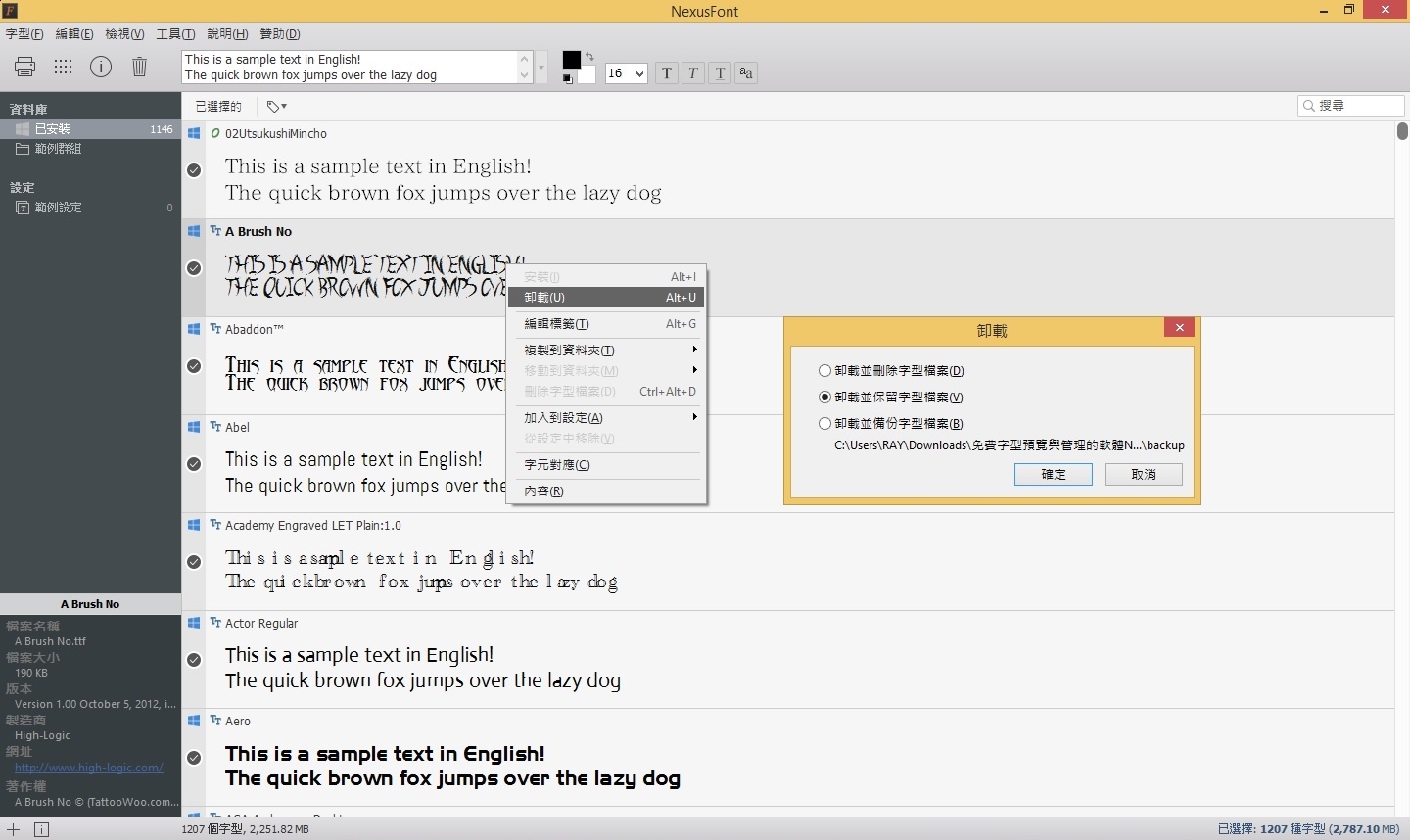Viewport: 1410px width, 840px height.
Task: Select 卸載並刪除字型檔案 radio option
Action: [824, 371]
